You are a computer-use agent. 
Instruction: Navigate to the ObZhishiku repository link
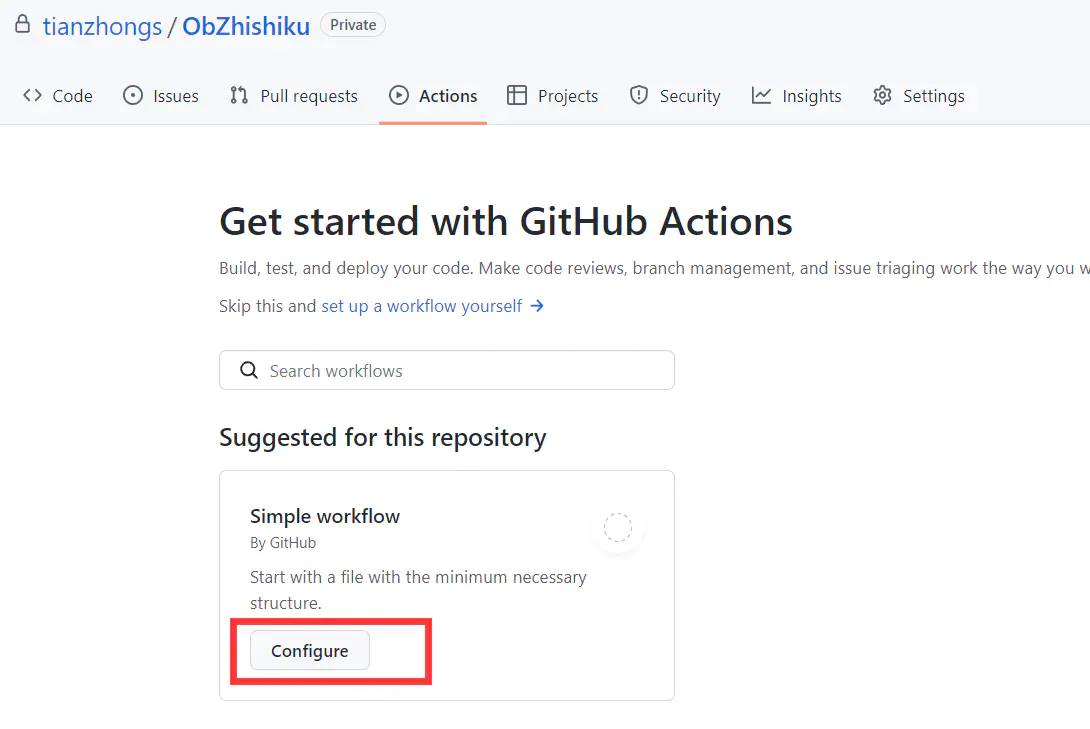point(246,26)
